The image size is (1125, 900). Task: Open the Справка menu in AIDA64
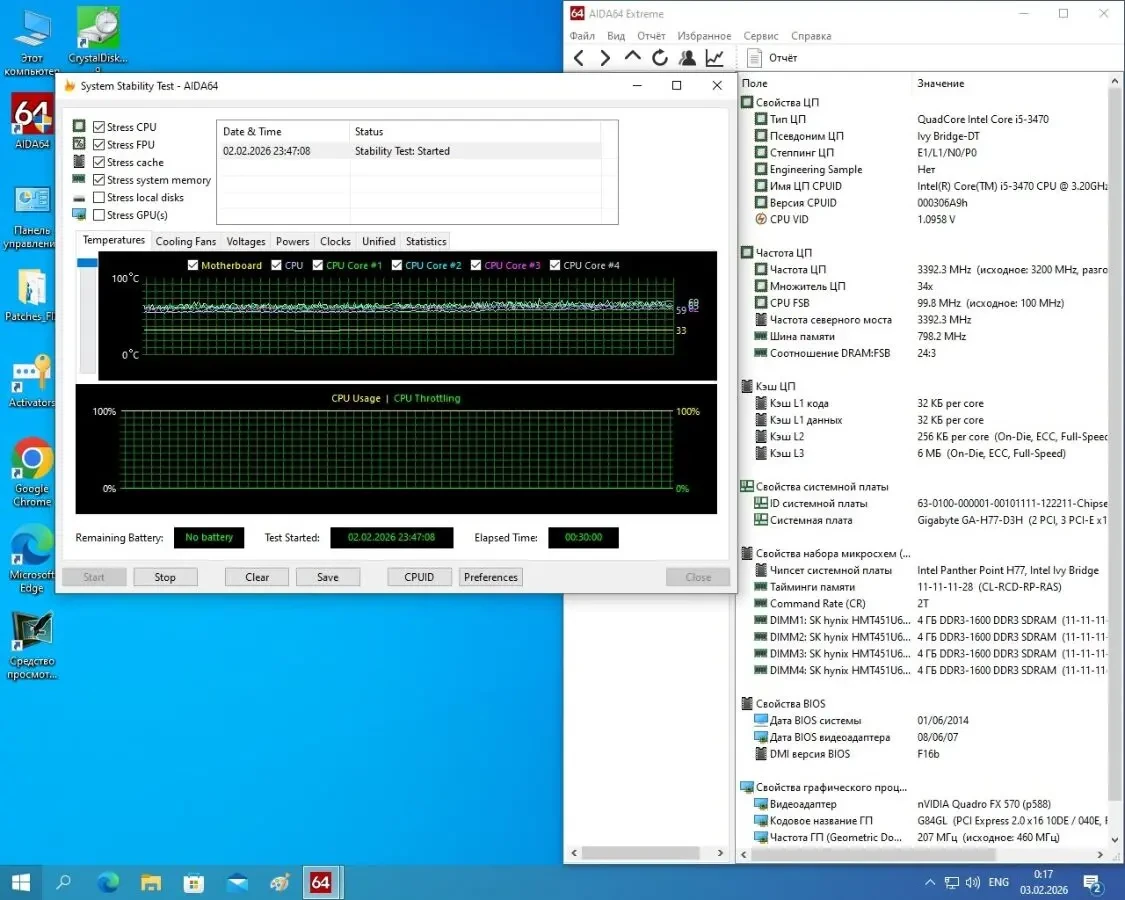tap(811, 36)
